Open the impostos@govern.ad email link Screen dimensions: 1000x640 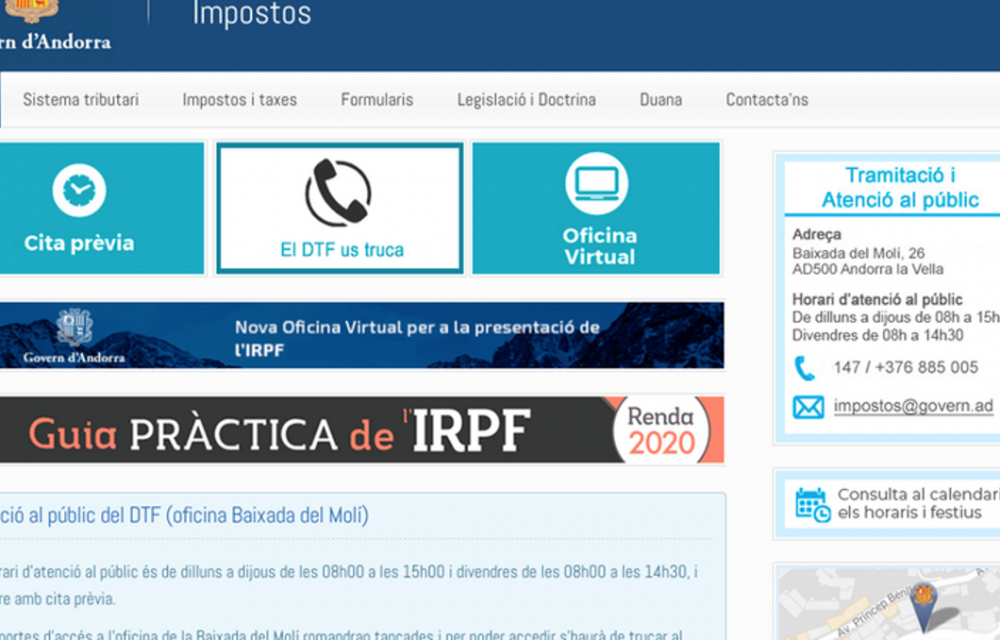(x=913, y=406)
